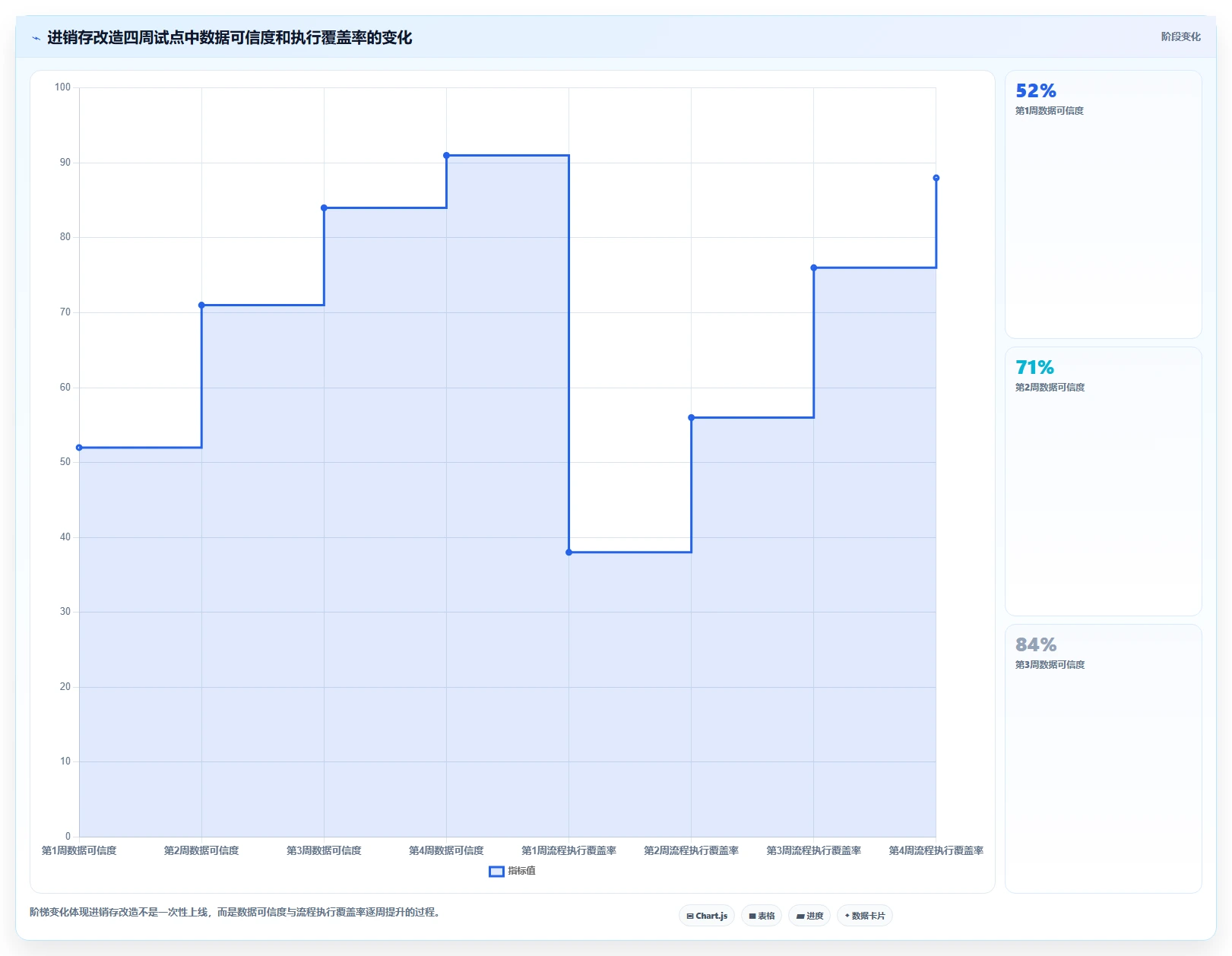Click the y-axis value 100
The image size is (1232, 956).
[x=62, y=87]
